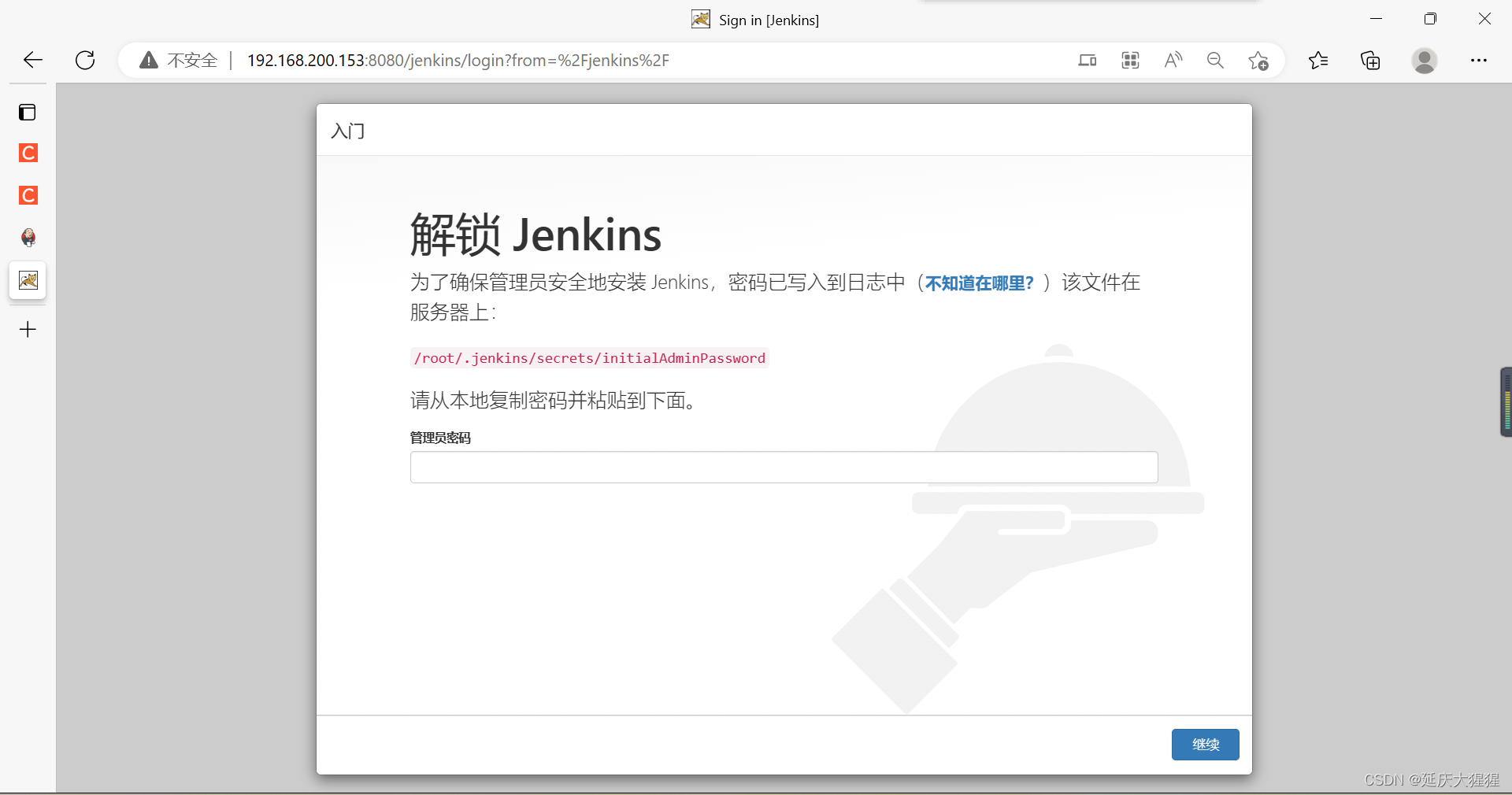Click the address bar URL

click(458, 61)
